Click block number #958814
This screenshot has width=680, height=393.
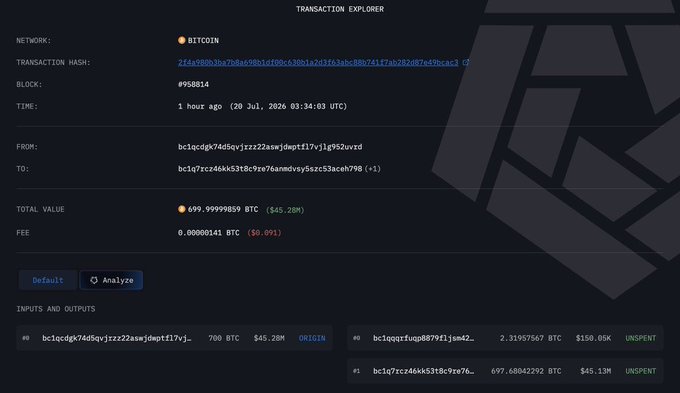tap(193, 85)
